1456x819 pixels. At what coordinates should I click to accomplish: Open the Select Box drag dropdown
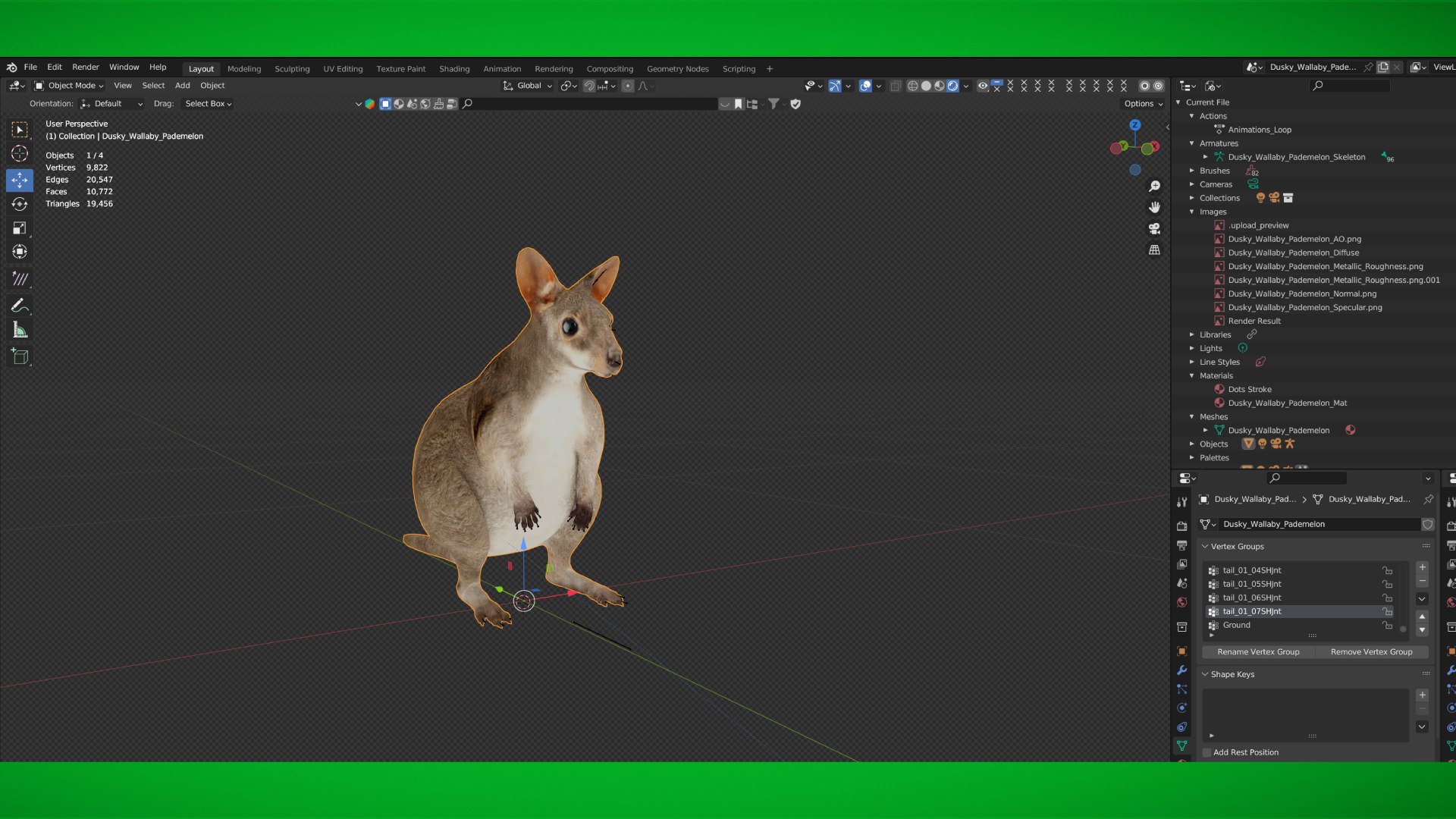[x=208, y=104]
